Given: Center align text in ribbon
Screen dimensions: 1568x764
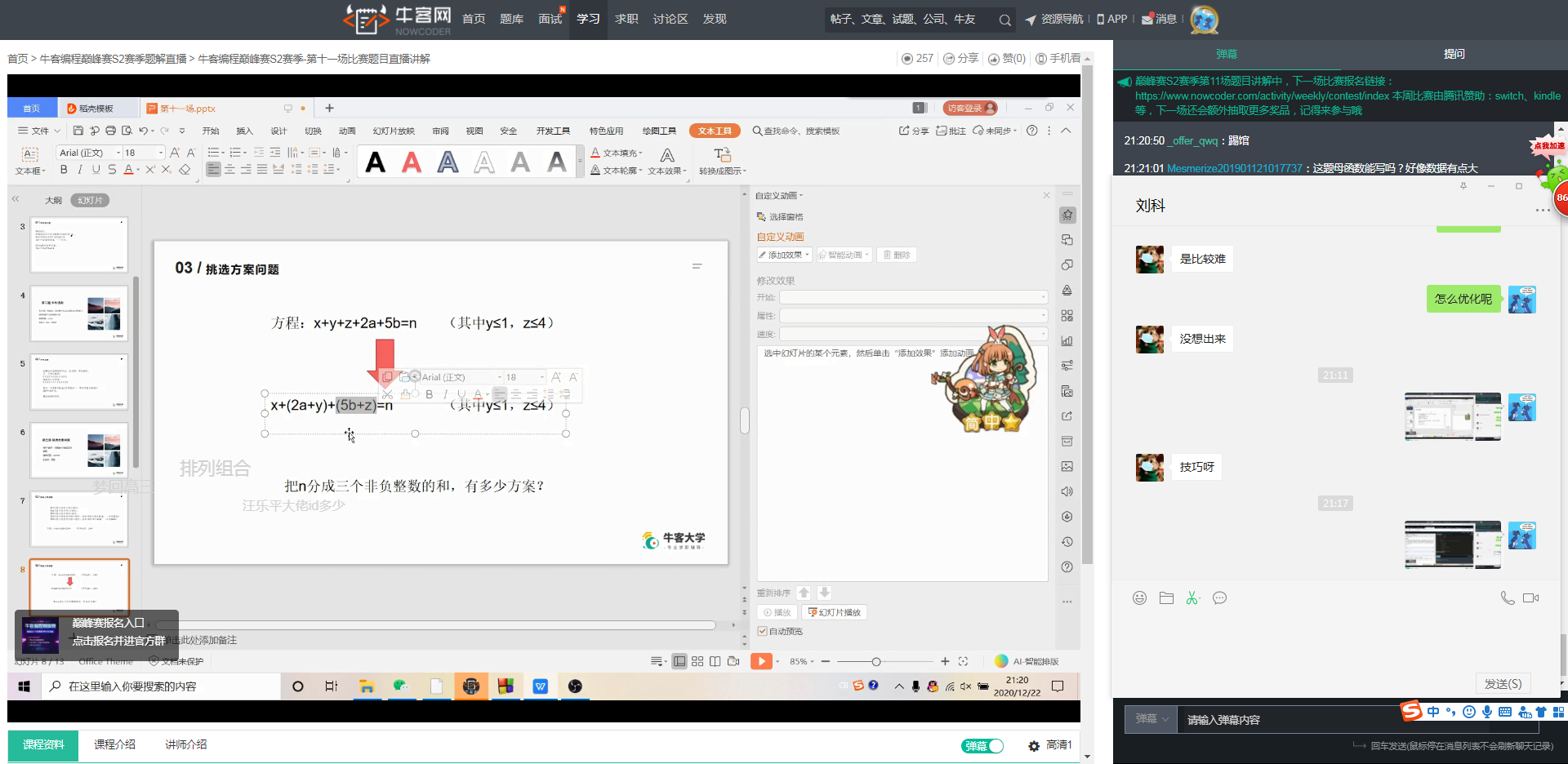Looking at the screenshot, I should point(229,170).
